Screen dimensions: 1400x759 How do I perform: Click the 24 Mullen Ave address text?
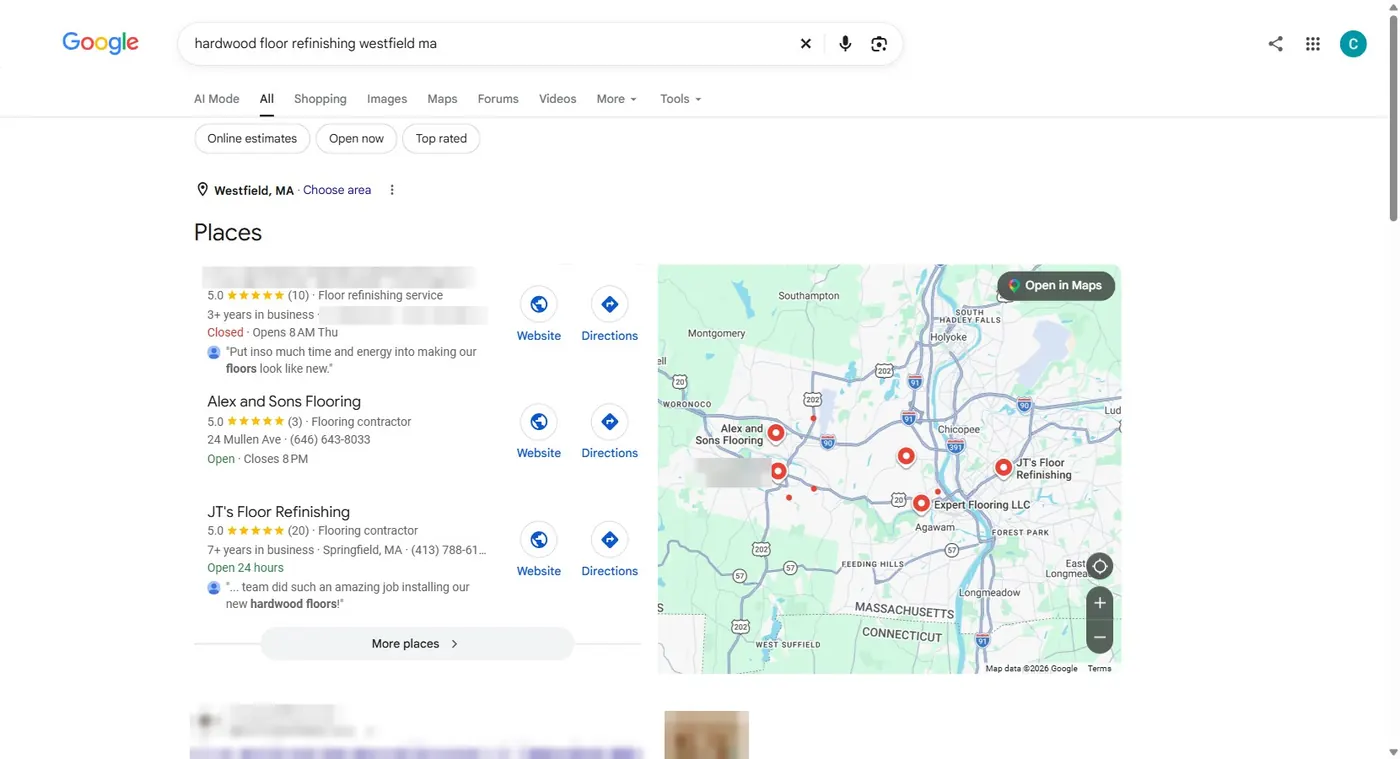(245, 439)
